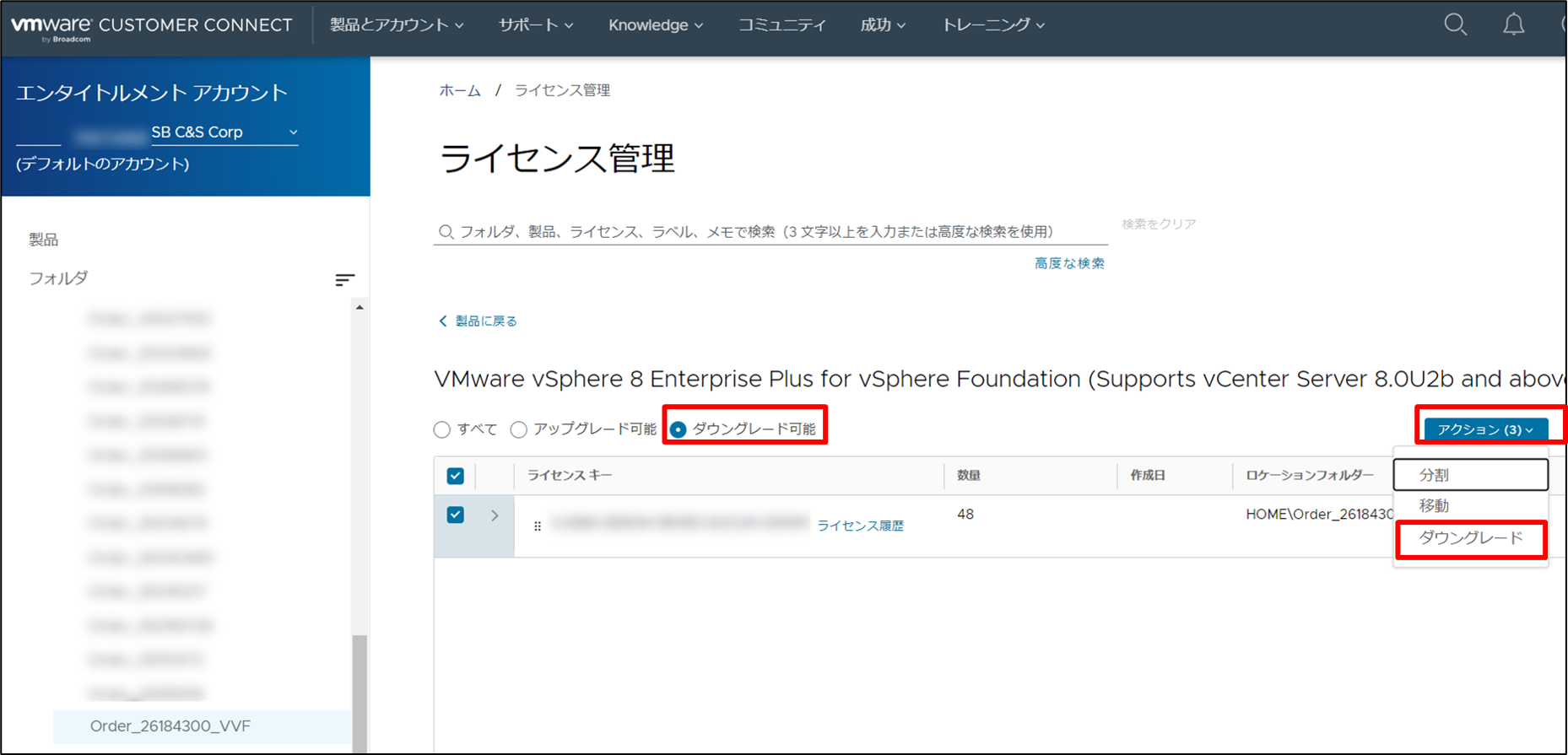The width and height of the screenshot is (1568, 755).
Task: Click the HOME\Order_2618430 location cell
Action: (x=1319, y=515)
